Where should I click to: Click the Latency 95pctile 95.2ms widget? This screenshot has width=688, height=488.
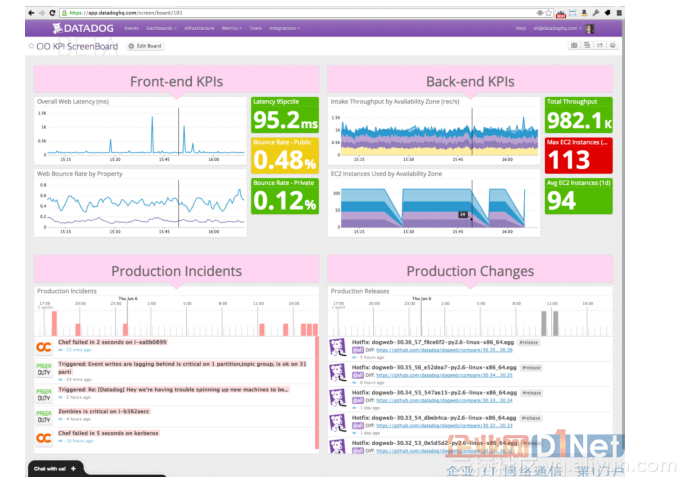285,115
